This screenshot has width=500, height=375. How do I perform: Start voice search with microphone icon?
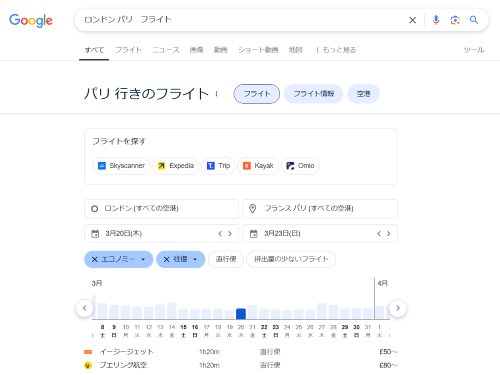point(436,20)
